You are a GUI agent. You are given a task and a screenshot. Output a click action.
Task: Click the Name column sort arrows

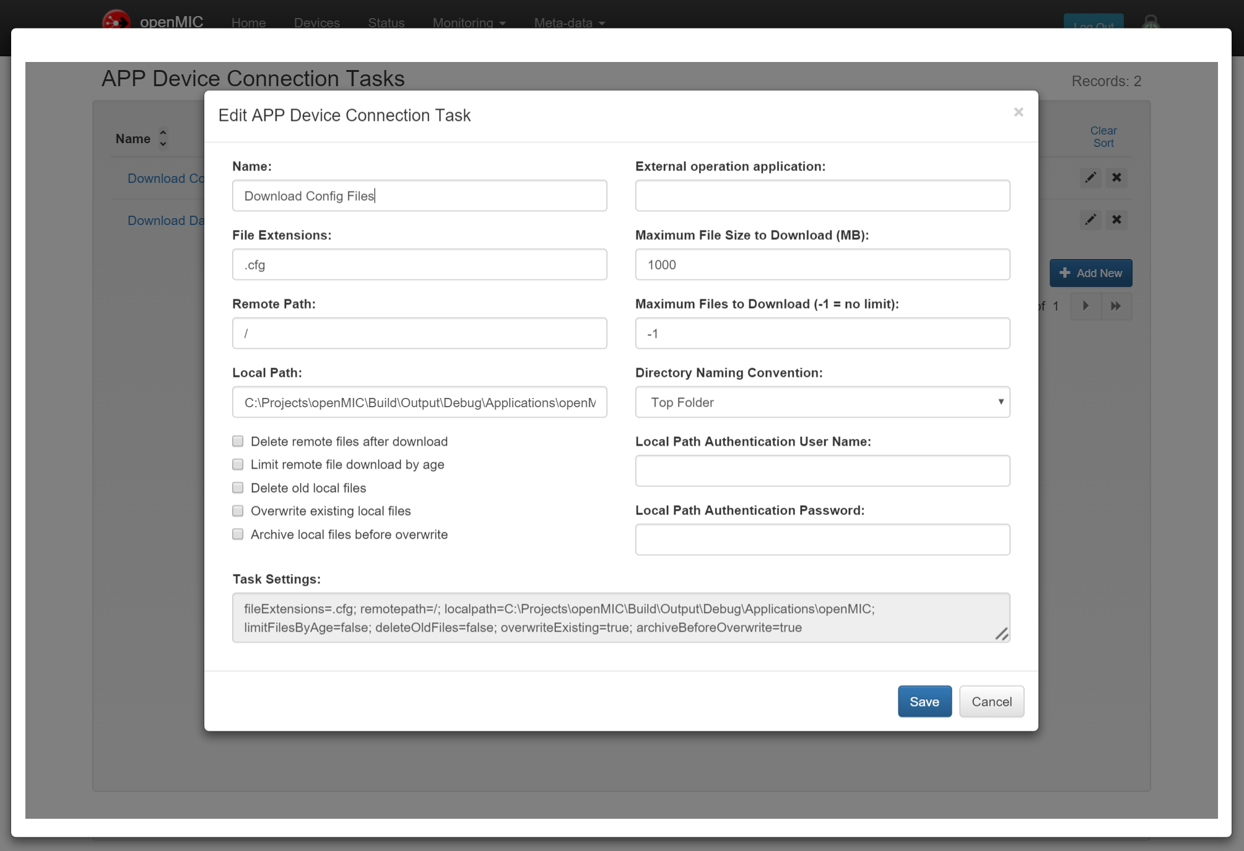click(x=163, y=139)
